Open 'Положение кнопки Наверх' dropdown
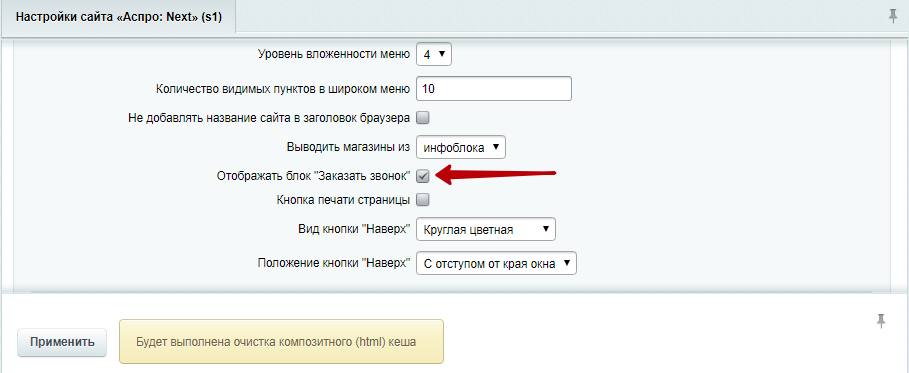 (497, 264)
